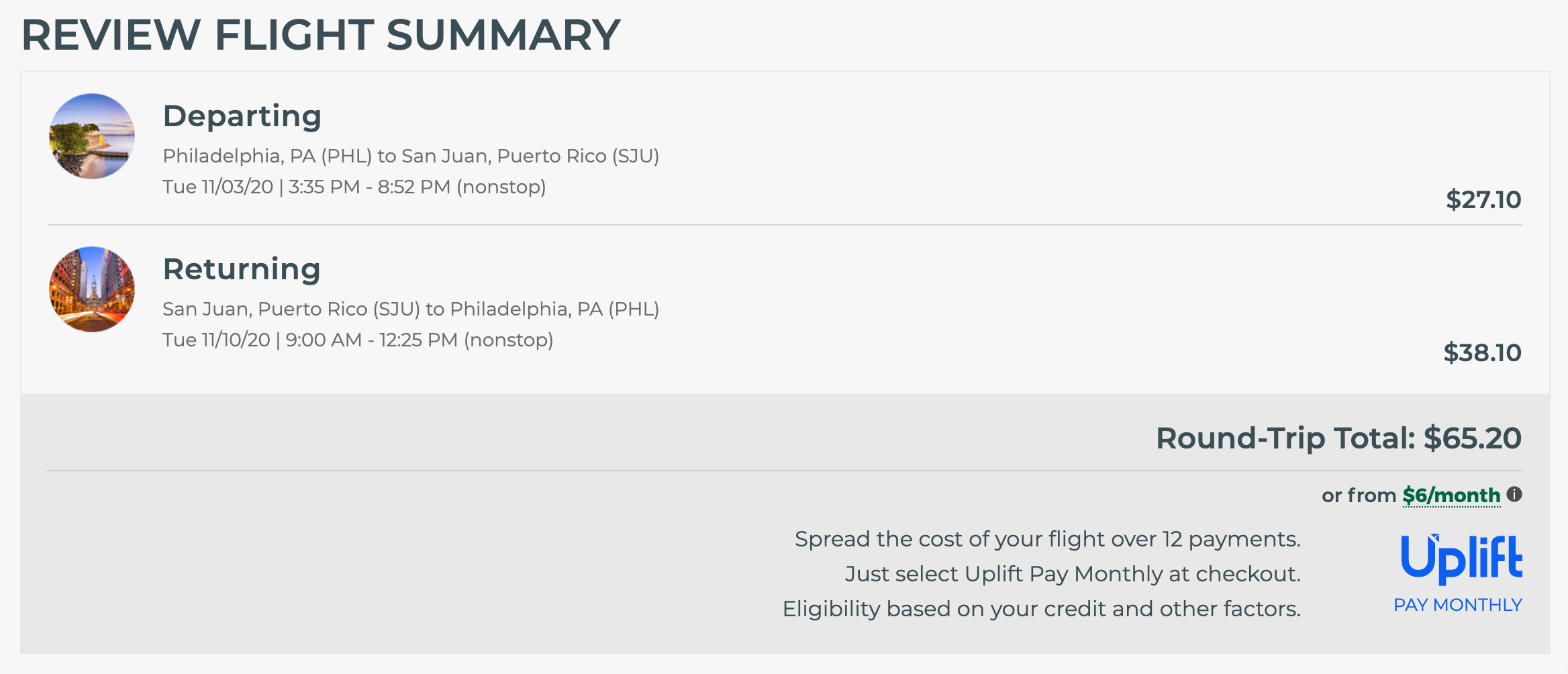Image resolution: width=1568 pixels, height=674 pixels.
Task: Click the Uplift logo
Action: point(1461,559)
